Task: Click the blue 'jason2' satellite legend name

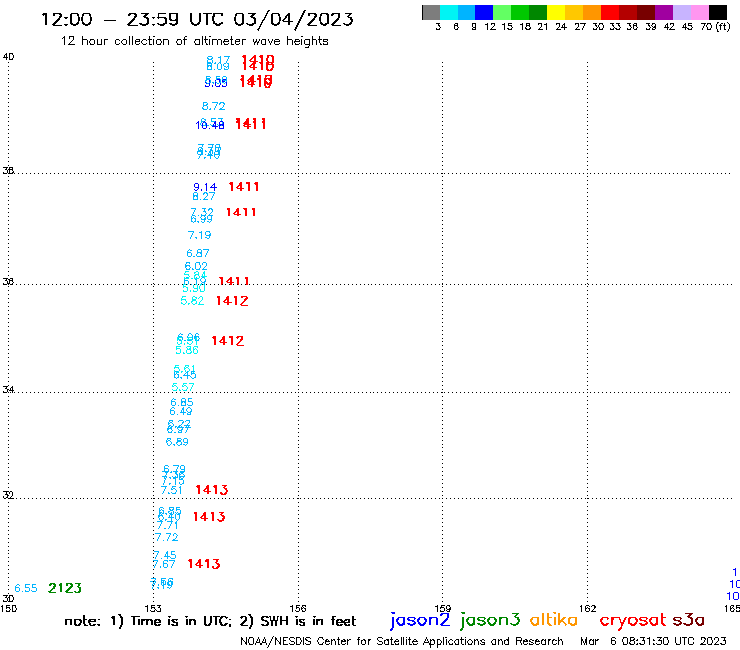Action: coord(420,620)
